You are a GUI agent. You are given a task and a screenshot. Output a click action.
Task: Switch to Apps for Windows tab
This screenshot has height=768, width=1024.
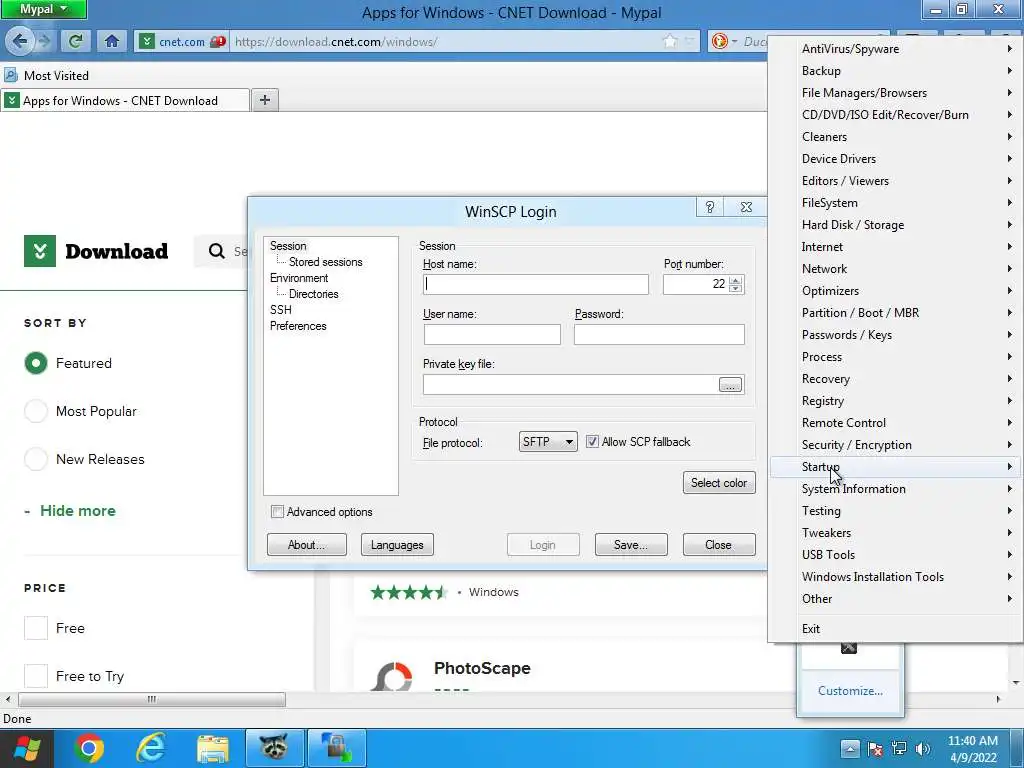coord(125,101)
